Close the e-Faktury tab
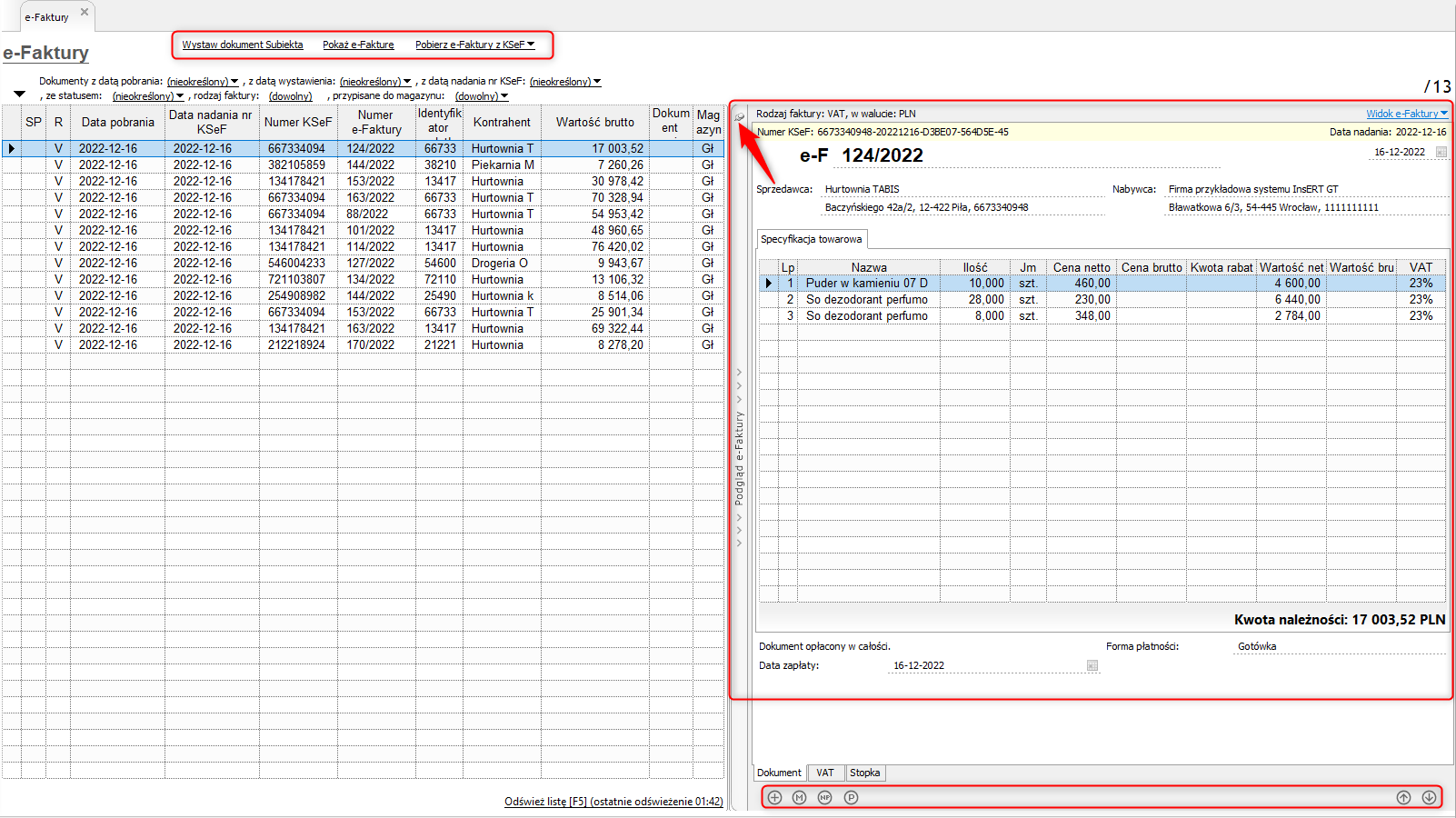Viewport: 1456px width, 818px height. [85, 13]
